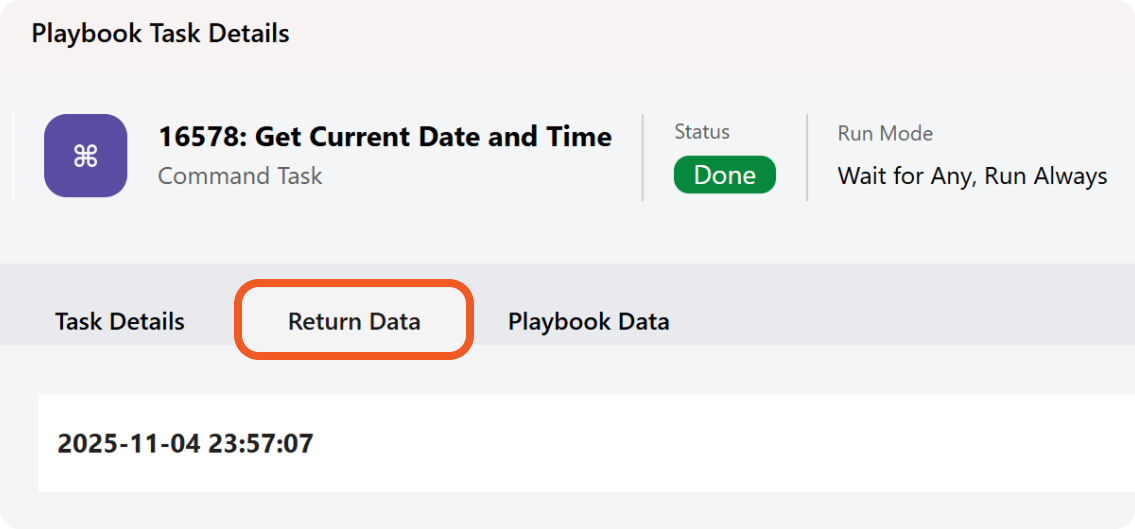Image resolution: width=1135 pixels, height=529 pixels.
Task: Click empty space in the white return data panel
Action: [x=700, y=443]
